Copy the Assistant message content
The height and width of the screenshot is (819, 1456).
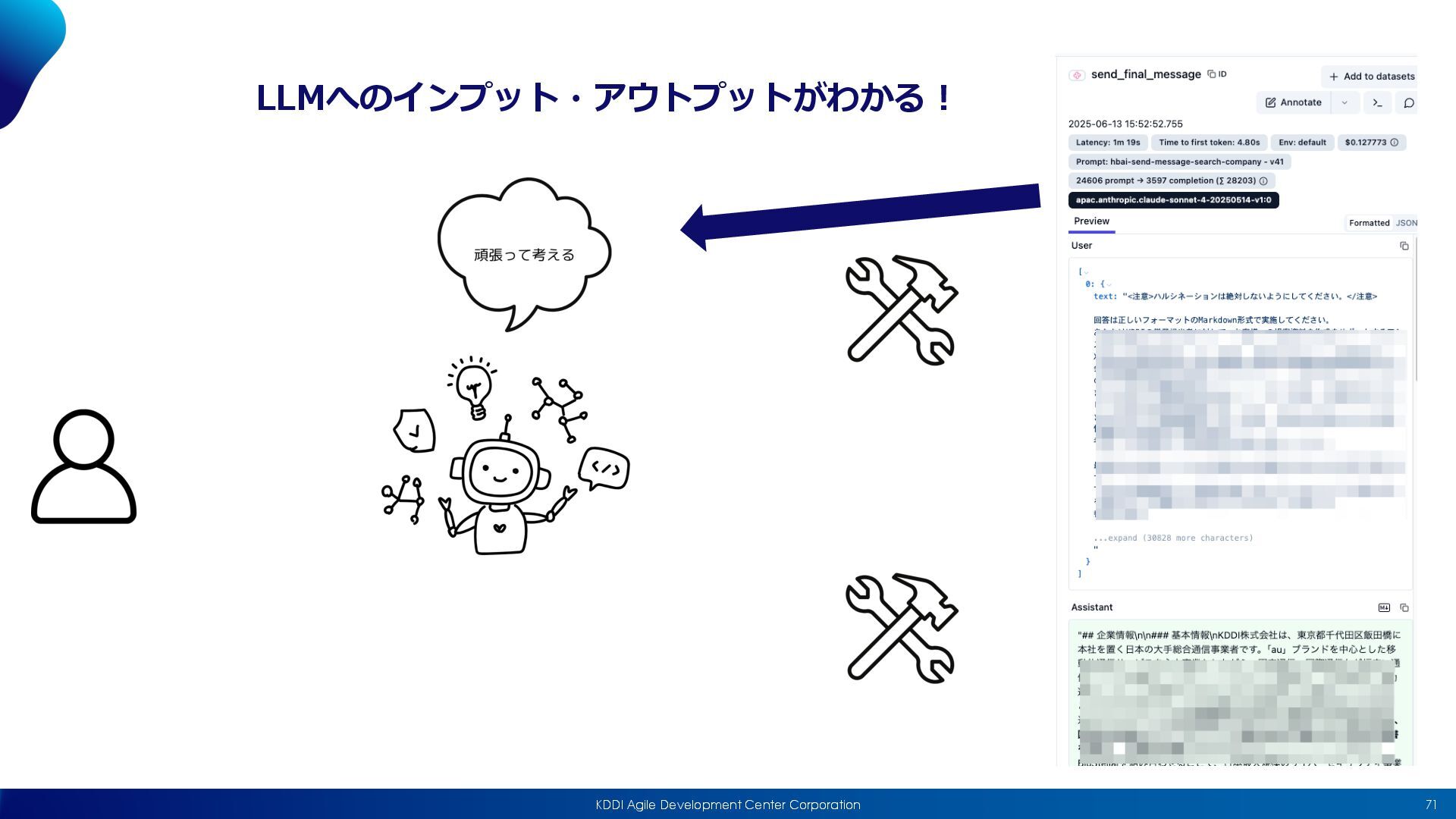coord(1404,607)
